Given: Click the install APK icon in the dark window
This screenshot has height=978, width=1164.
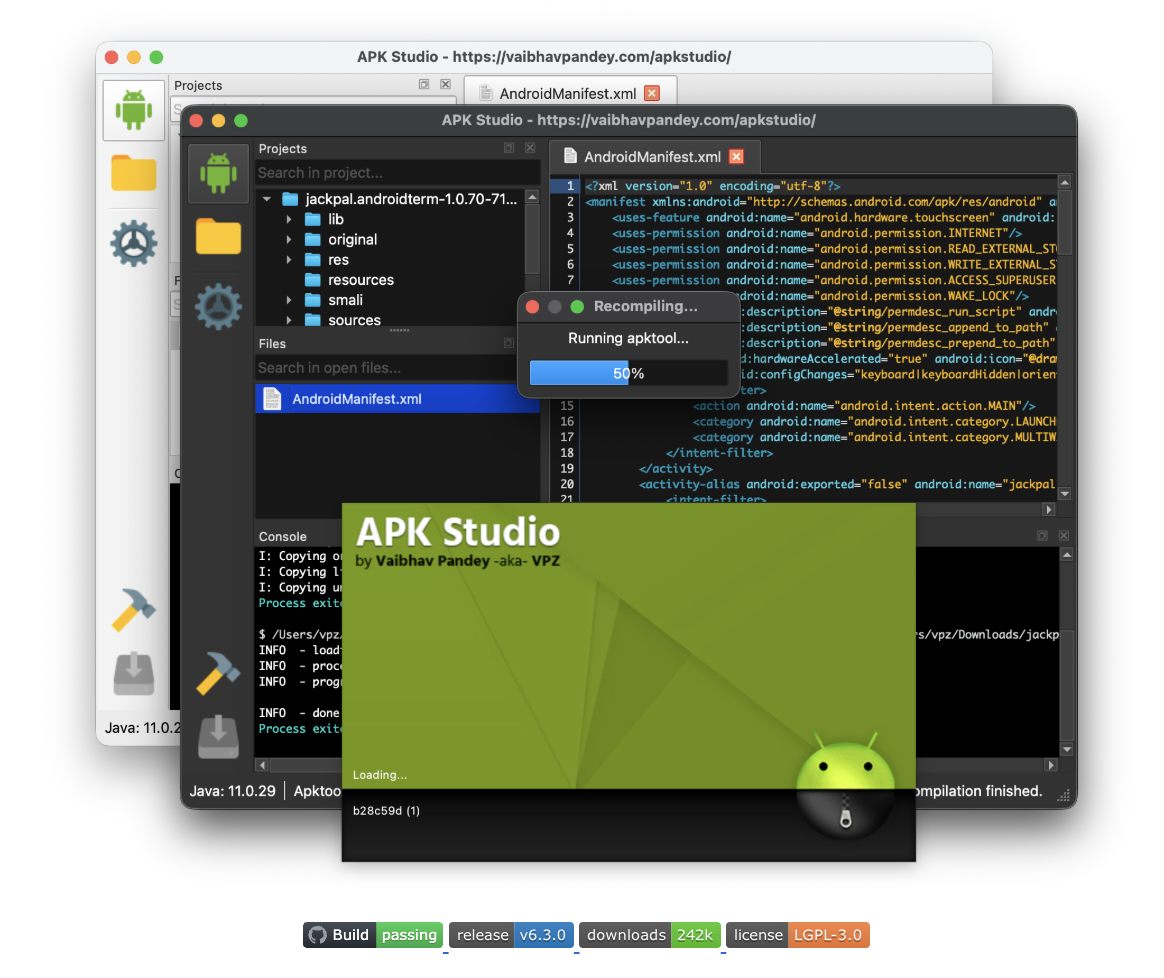Looking at the screenshot, I should coord(218,737).
